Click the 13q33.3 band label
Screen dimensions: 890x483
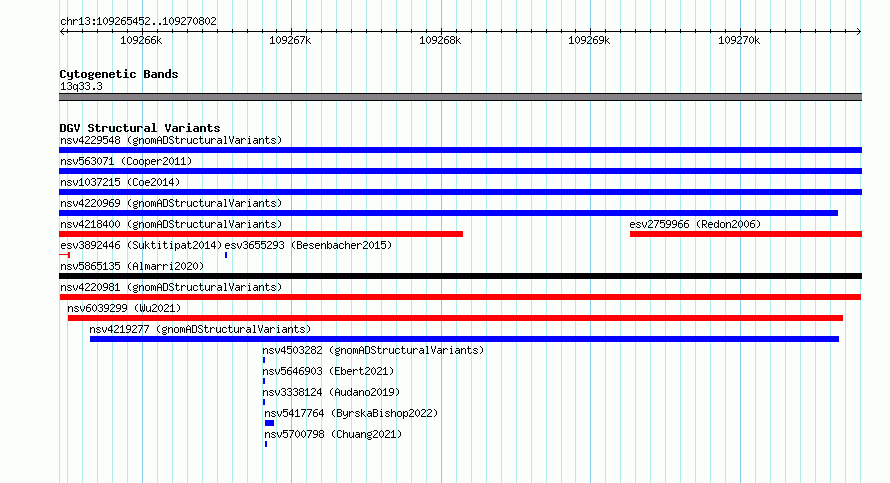pyautogui.click(x=81, y=86)
